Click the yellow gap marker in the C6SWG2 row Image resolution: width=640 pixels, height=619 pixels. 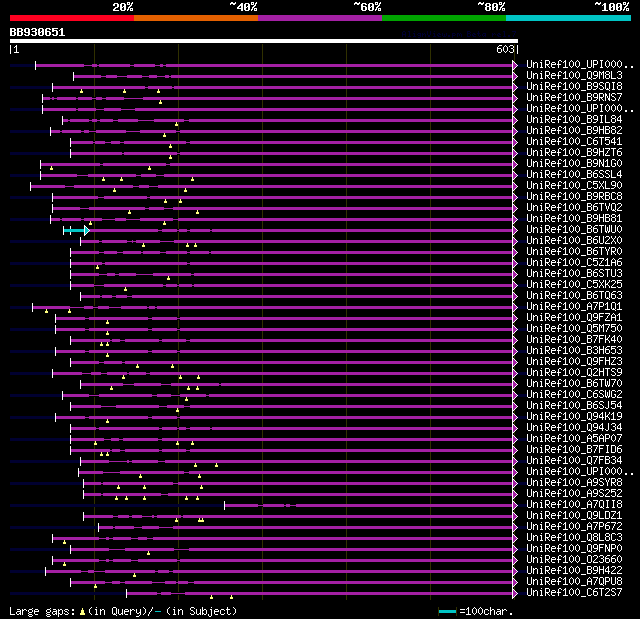pyautogui.click(x=186, y=399)
